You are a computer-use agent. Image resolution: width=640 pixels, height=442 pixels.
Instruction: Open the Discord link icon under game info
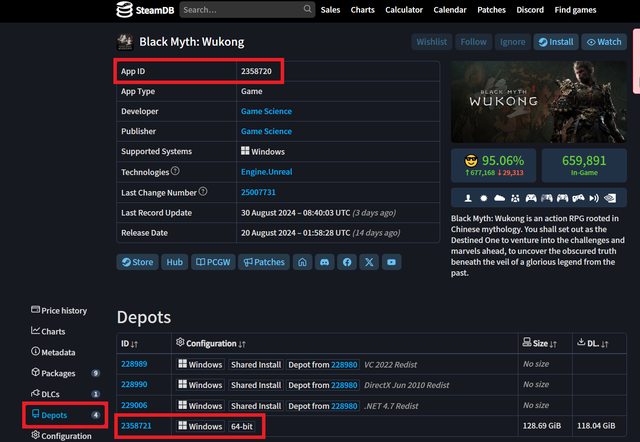coord(325,262)
